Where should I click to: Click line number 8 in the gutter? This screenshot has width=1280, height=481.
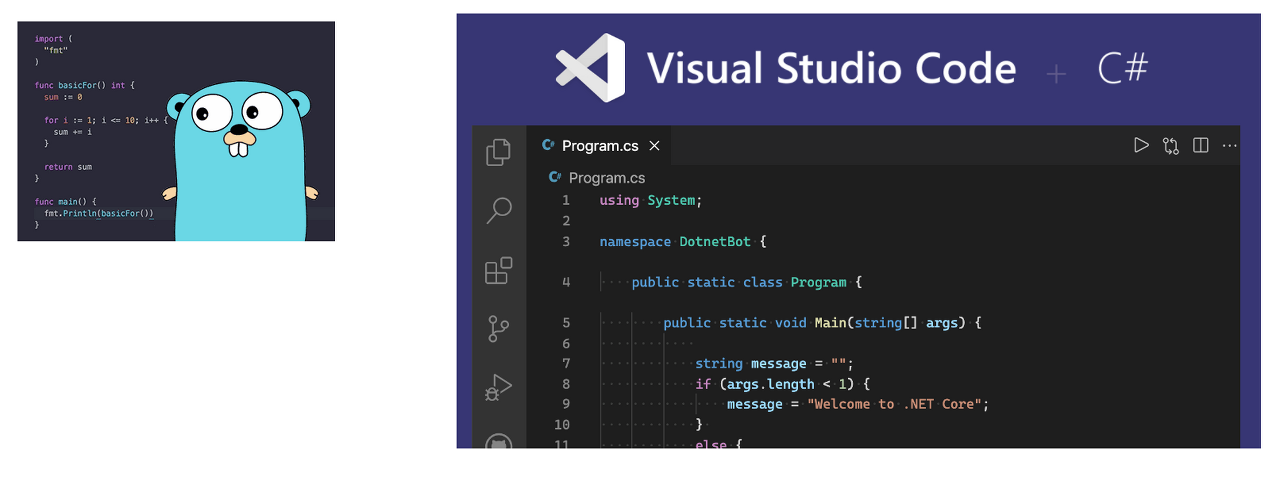566,384
